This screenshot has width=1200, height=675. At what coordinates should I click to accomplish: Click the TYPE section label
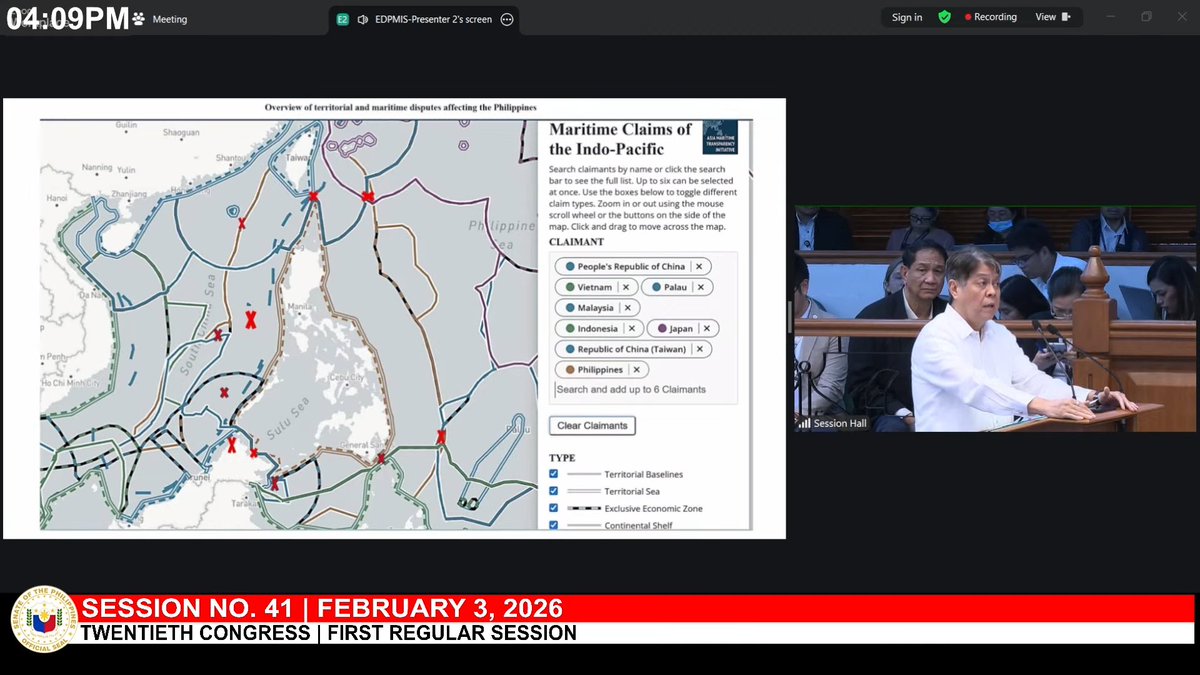tap(562, 457)
